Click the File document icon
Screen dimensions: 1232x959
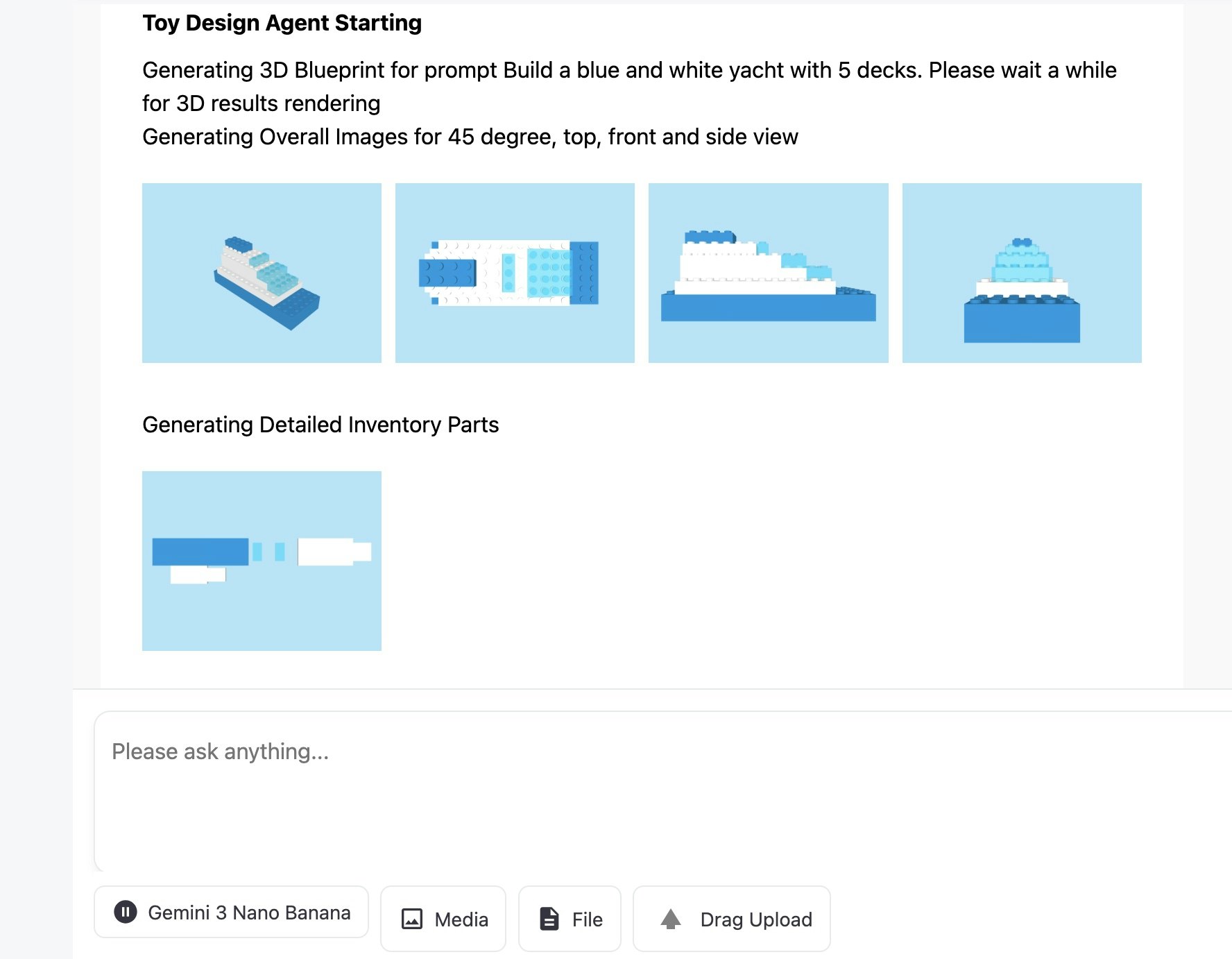pos(549,919)
